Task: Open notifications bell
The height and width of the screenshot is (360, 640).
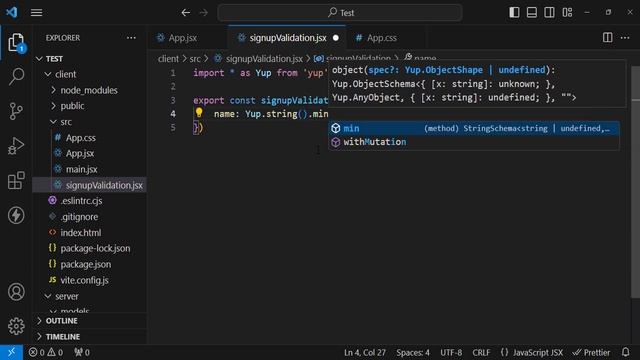Action: [625, 352]
